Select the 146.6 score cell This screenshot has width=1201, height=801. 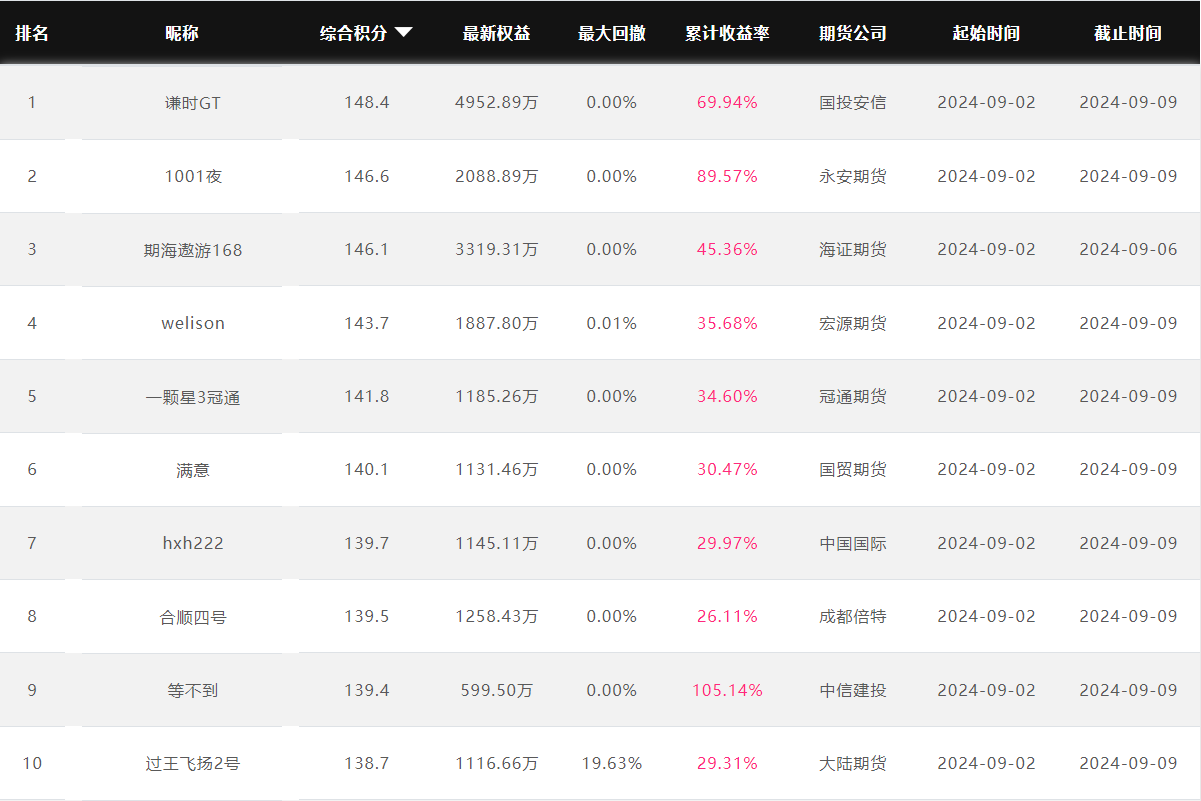point(366,176)
